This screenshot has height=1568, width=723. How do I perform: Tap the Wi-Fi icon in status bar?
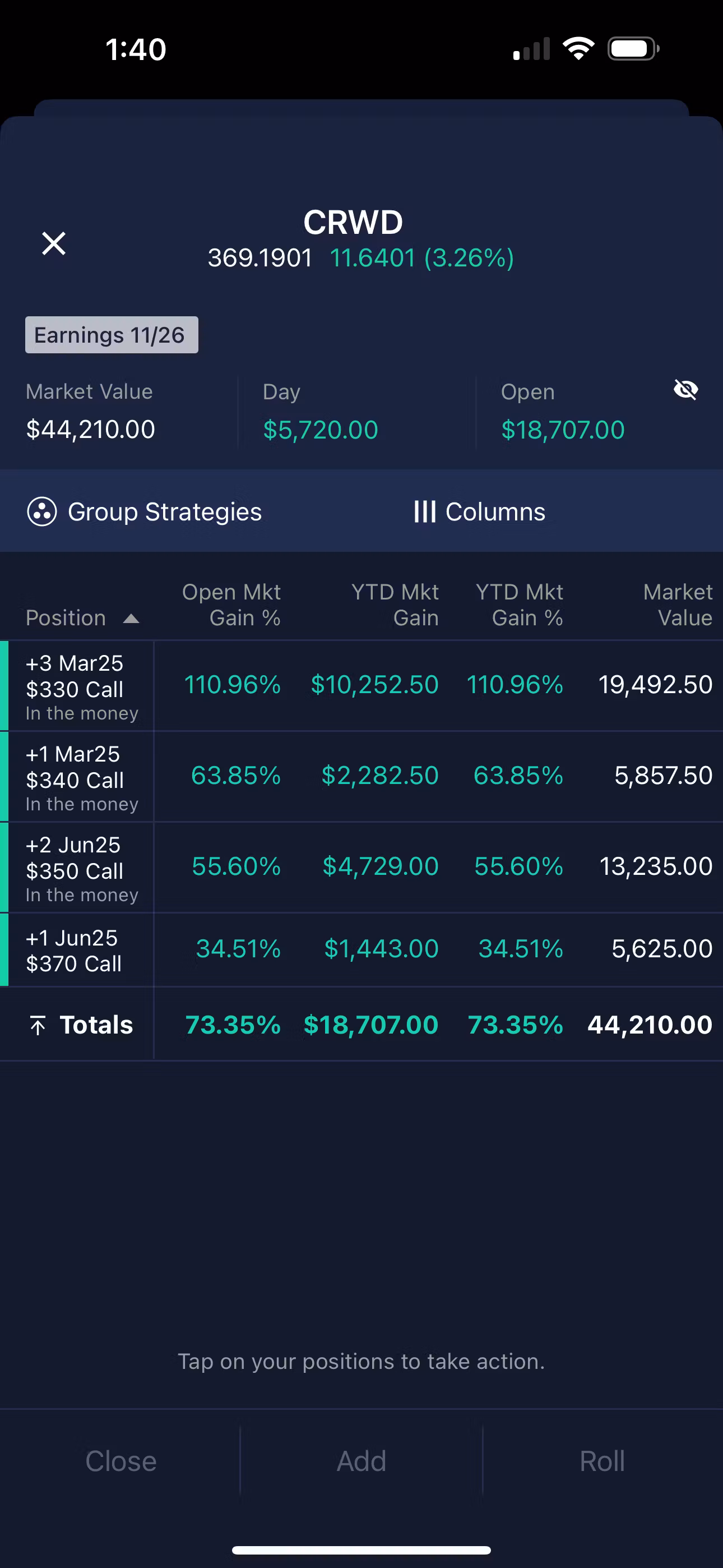coord(579,49)
